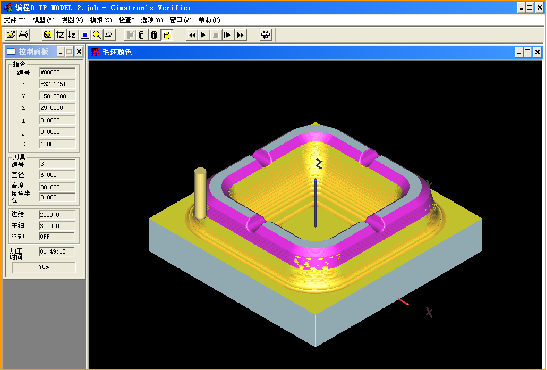Click the cylinder-shaped toolbar icon
Image resolution: width=547 pixels, height=370 pixels.
click(x=154, y=35)
